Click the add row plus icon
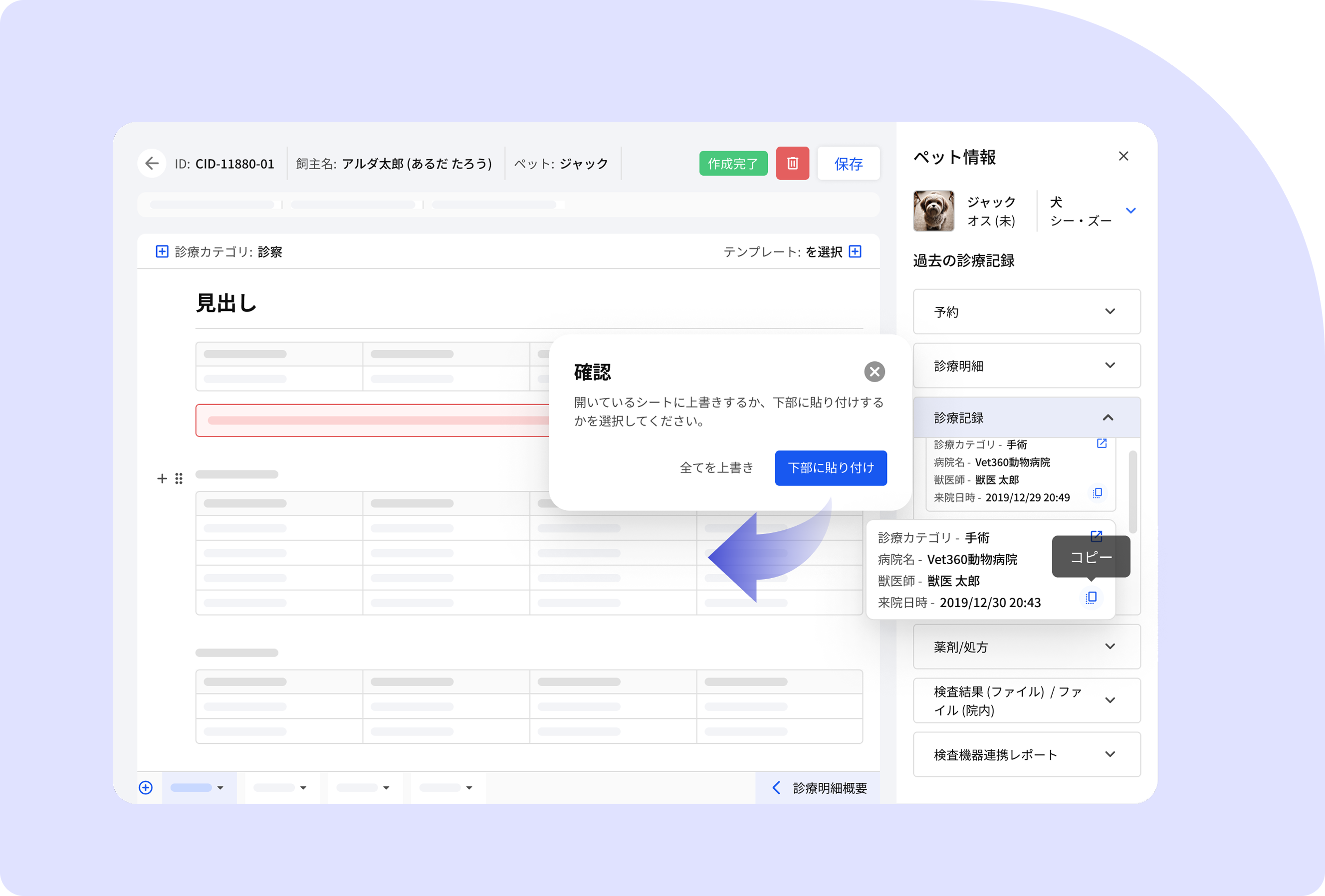Viewport: 1325px width, 896px height. pyautogui.click(x=162, y=478)
